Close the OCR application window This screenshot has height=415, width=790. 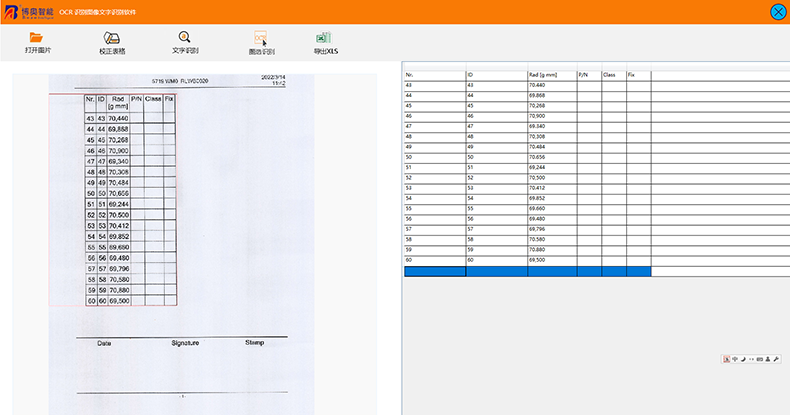[777, 12]
